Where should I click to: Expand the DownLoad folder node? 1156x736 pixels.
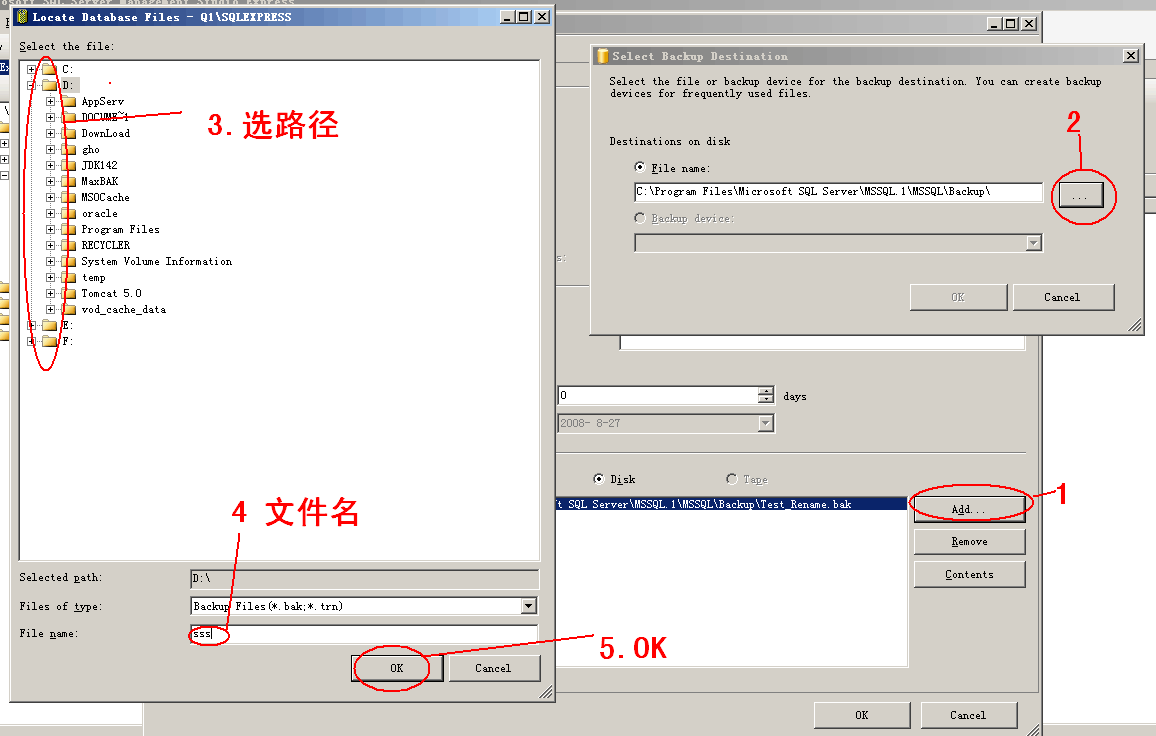click(50, 133)
